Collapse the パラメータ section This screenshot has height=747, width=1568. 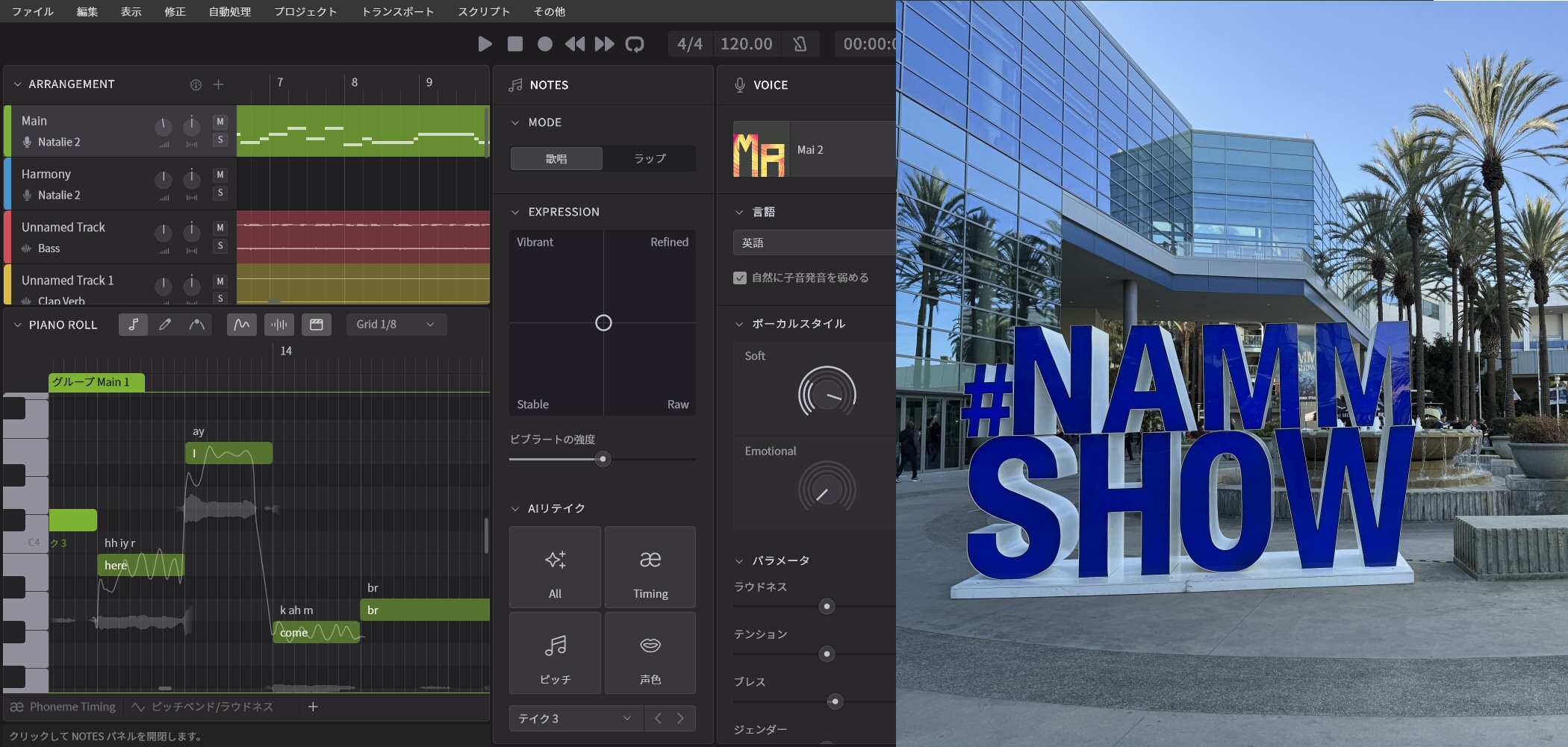pos(739,560)
